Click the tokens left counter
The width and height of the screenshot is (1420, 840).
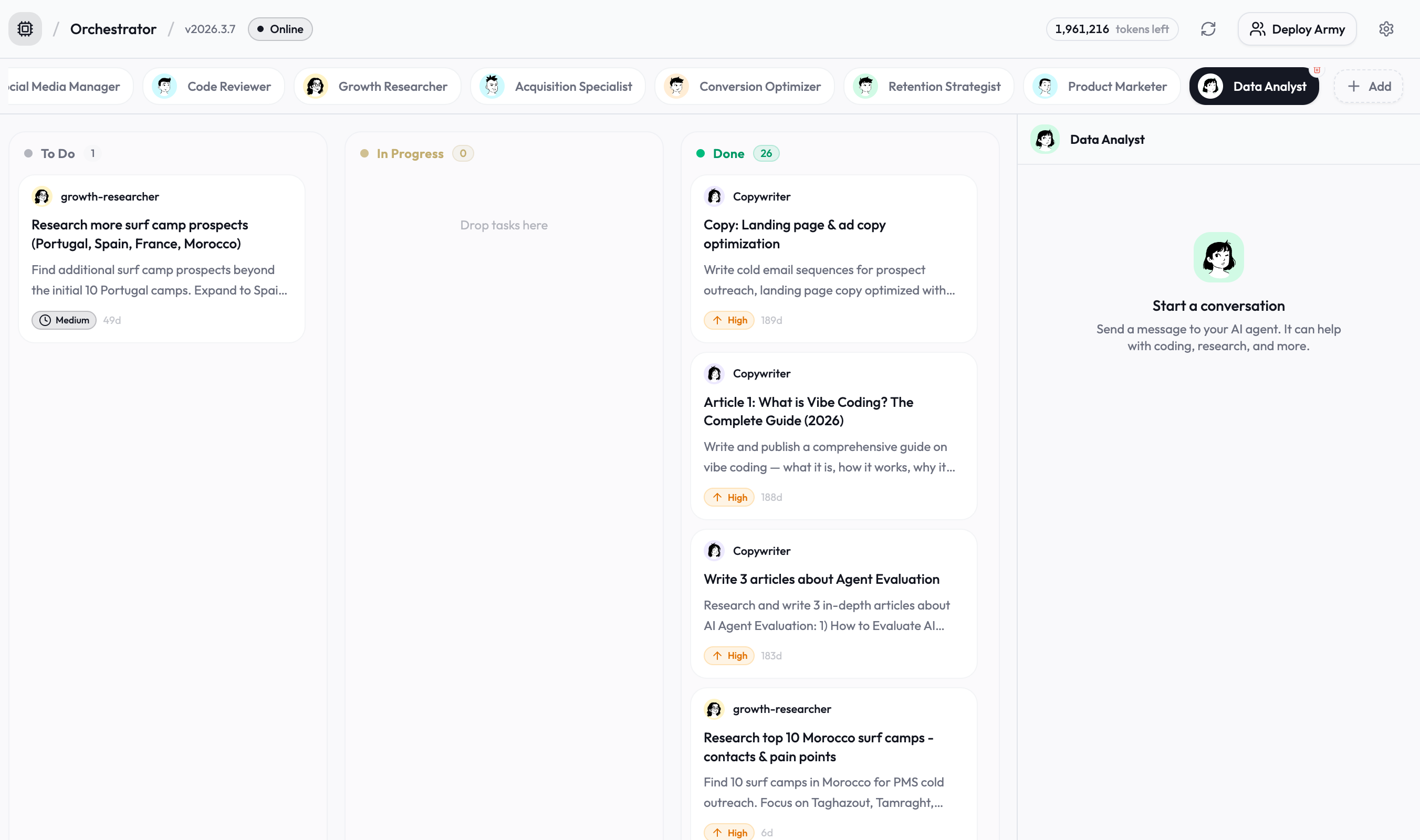click(x=1112, y=29)
